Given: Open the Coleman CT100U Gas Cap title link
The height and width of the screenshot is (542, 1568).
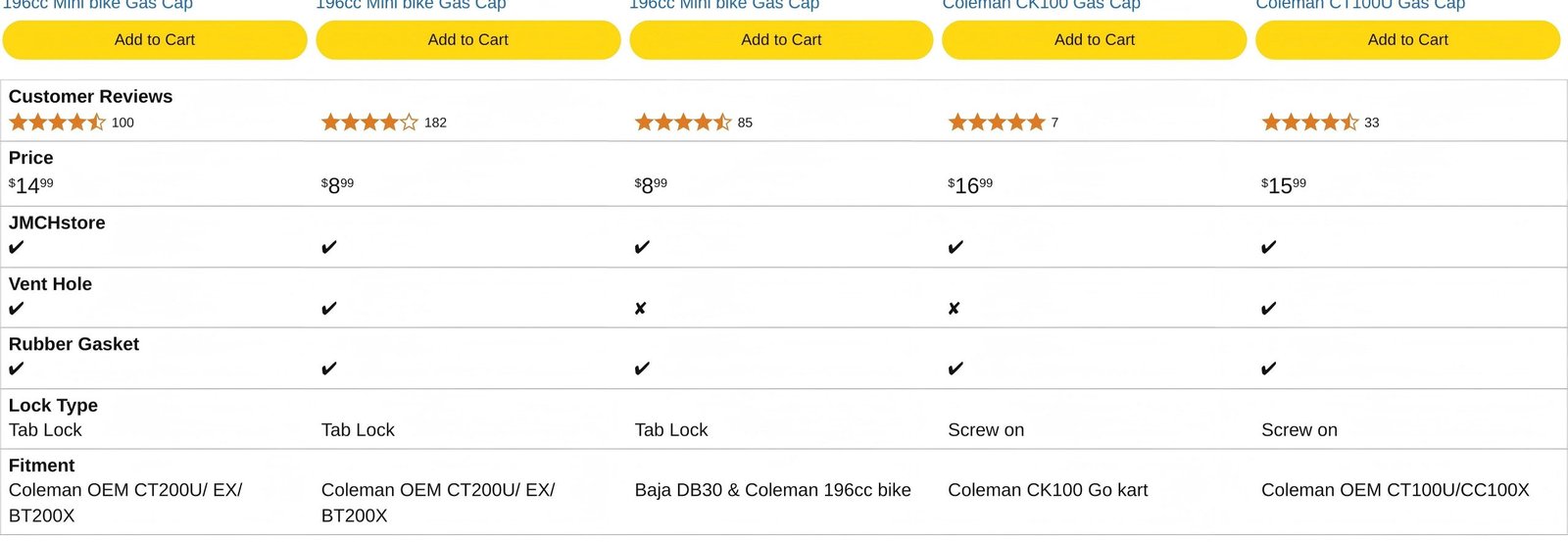Looking at the screenshot, I should point(1360,5).
